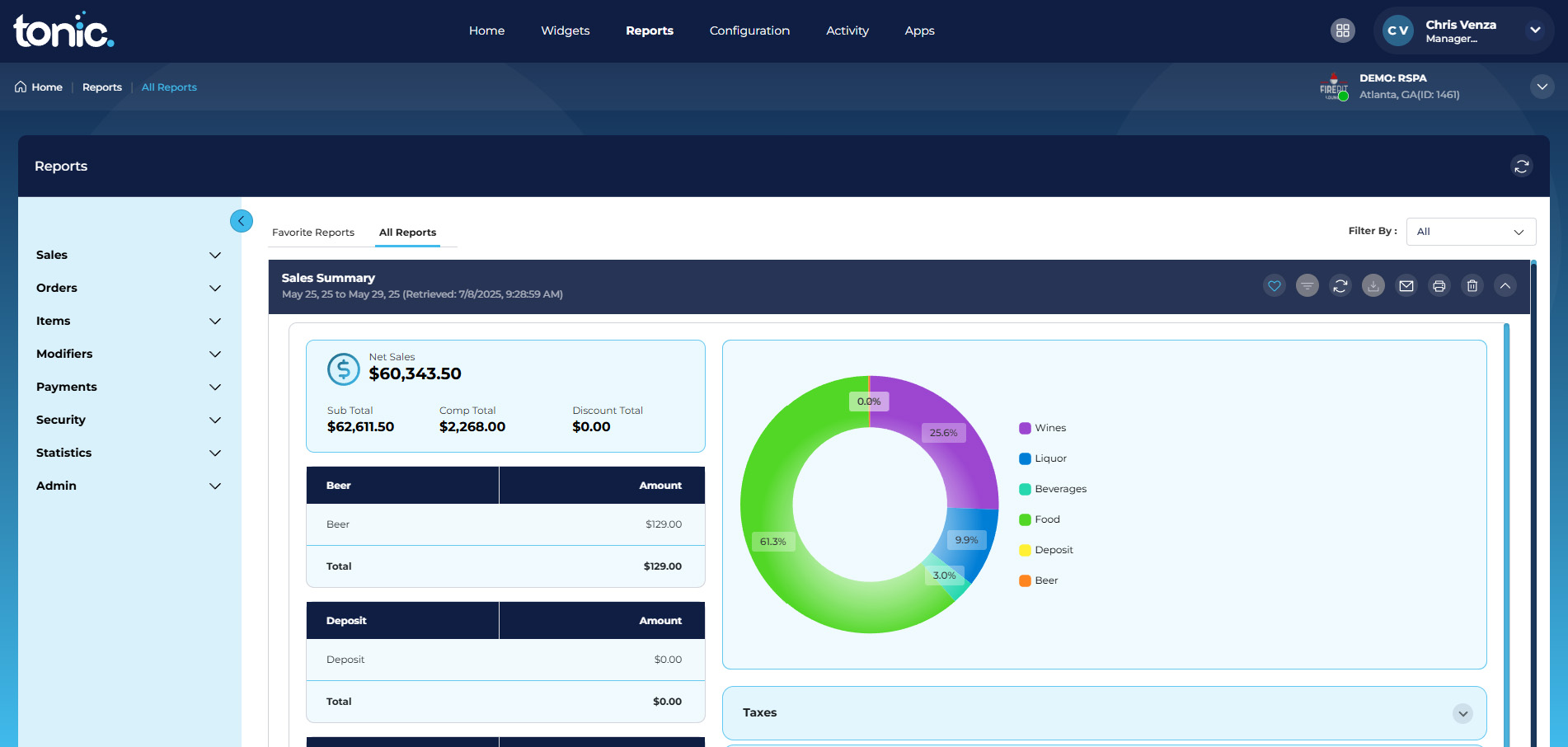This screenshot has height=747, width=1568.
Task: Favorite the Sales Summary report (heart icon)
Action: coord(1275,286)
